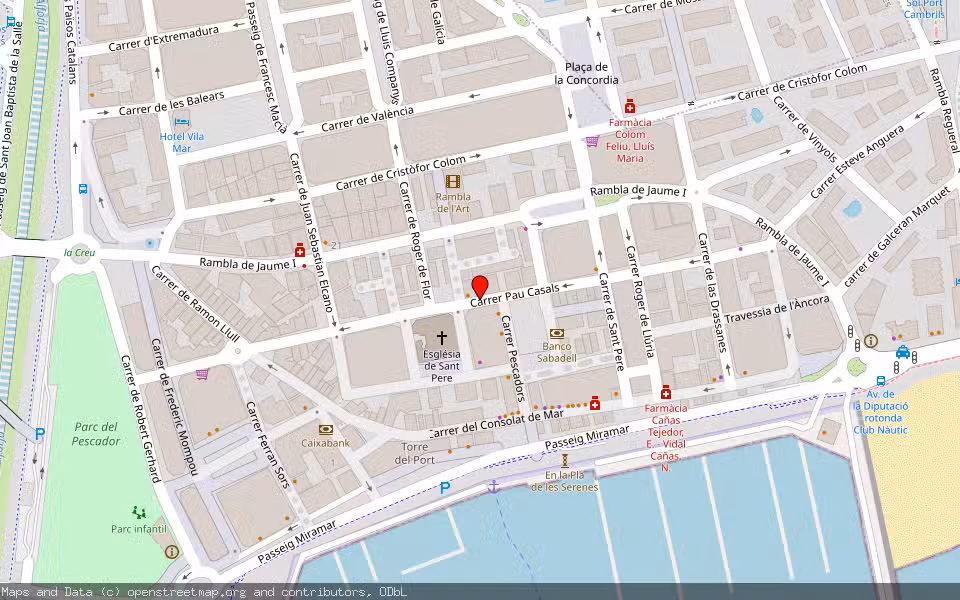The image size is (960, 600).
Task: Click the Rambla de l'Art label
Action: click(x=453, y=203)
